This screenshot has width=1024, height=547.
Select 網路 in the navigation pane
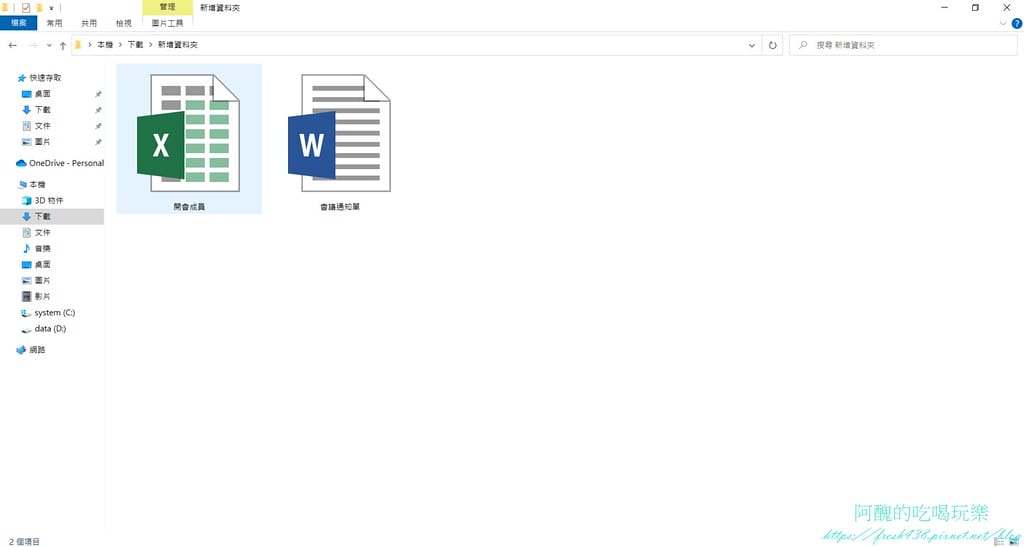pos(37,350)
